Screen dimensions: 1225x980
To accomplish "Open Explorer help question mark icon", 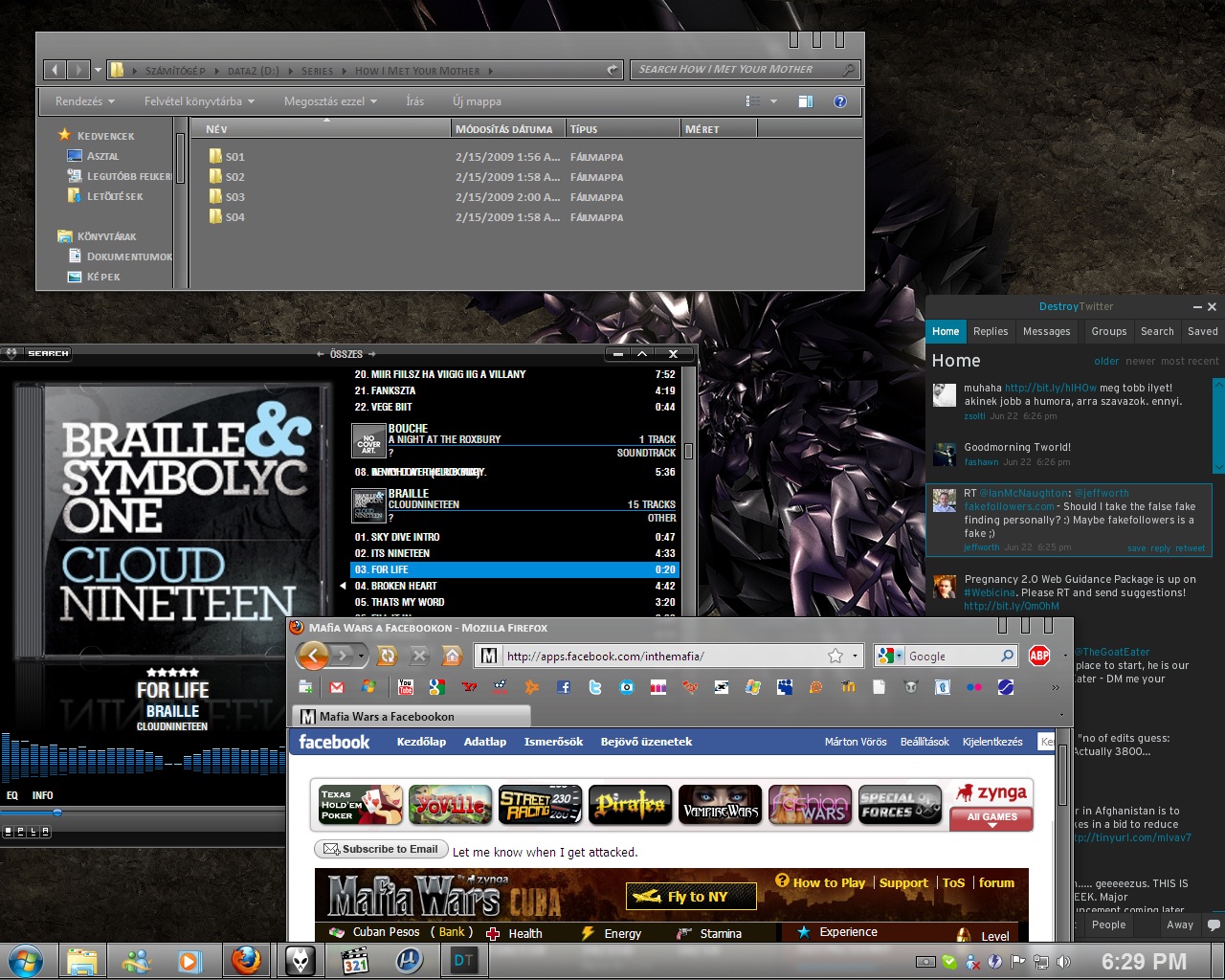I will click(x=839, y=101).
